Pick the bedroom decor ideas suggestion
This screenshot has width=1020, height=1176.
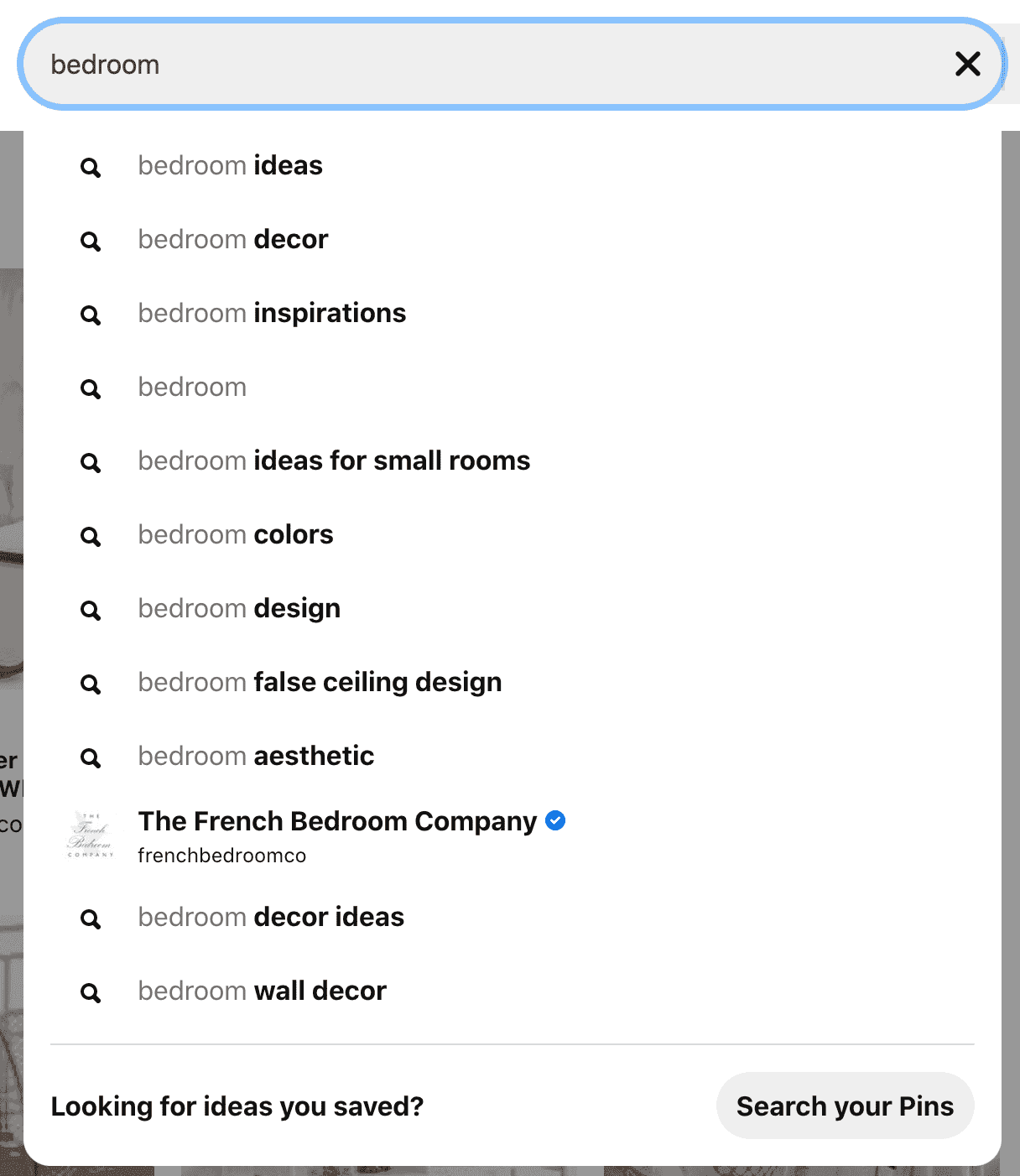pyautogui.click(x=270, y=917)
